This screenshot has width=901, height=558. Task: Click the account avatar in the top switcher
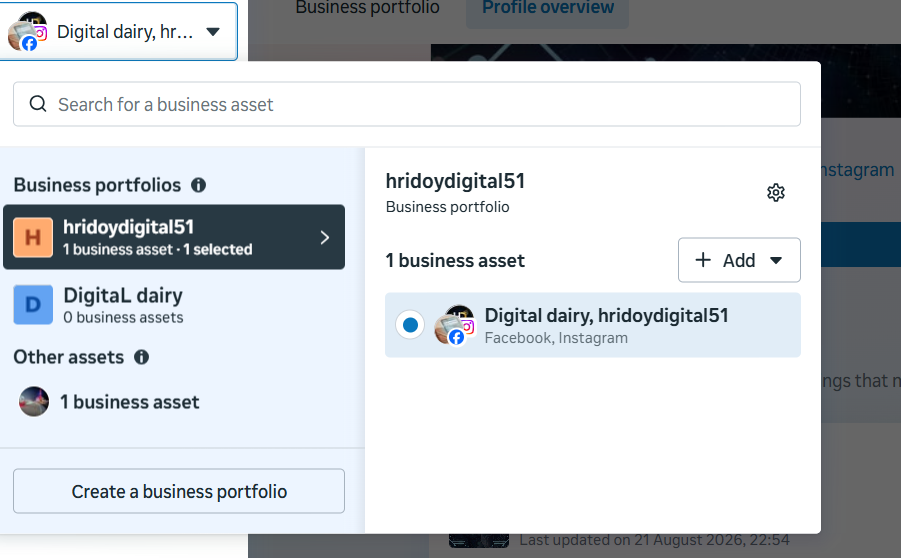coord(27,32)
